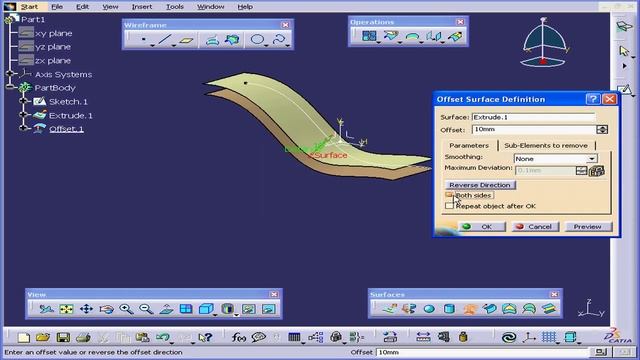The height and width of the screenshot is (360, 640).
Task: Click the Fit All In icon
Action: (66, 309)
